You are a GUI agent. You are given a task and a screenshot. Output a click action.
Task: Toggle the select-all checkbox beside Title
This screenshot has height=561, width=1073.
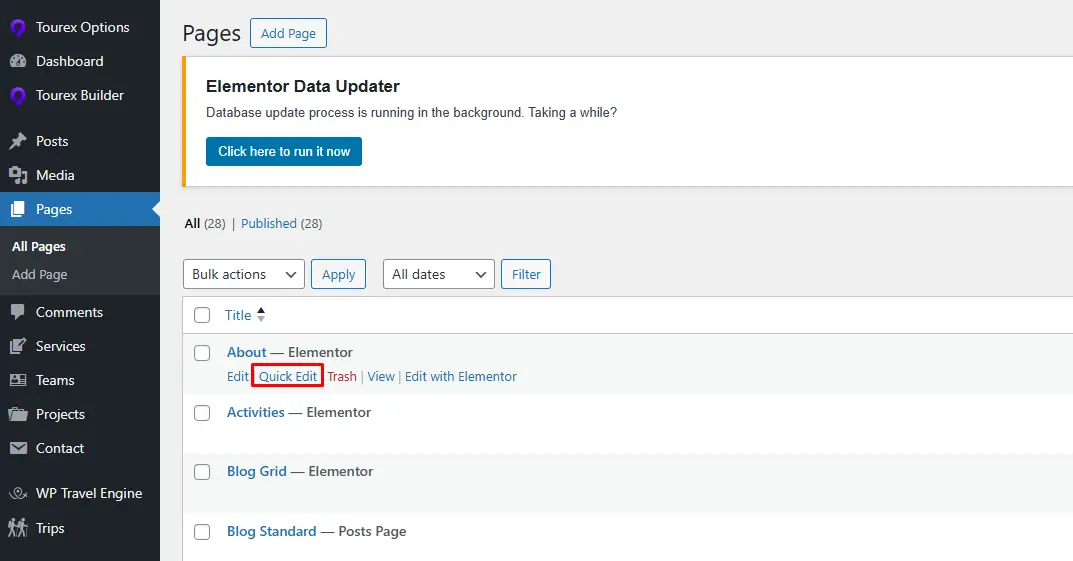[x=202, y=315]
